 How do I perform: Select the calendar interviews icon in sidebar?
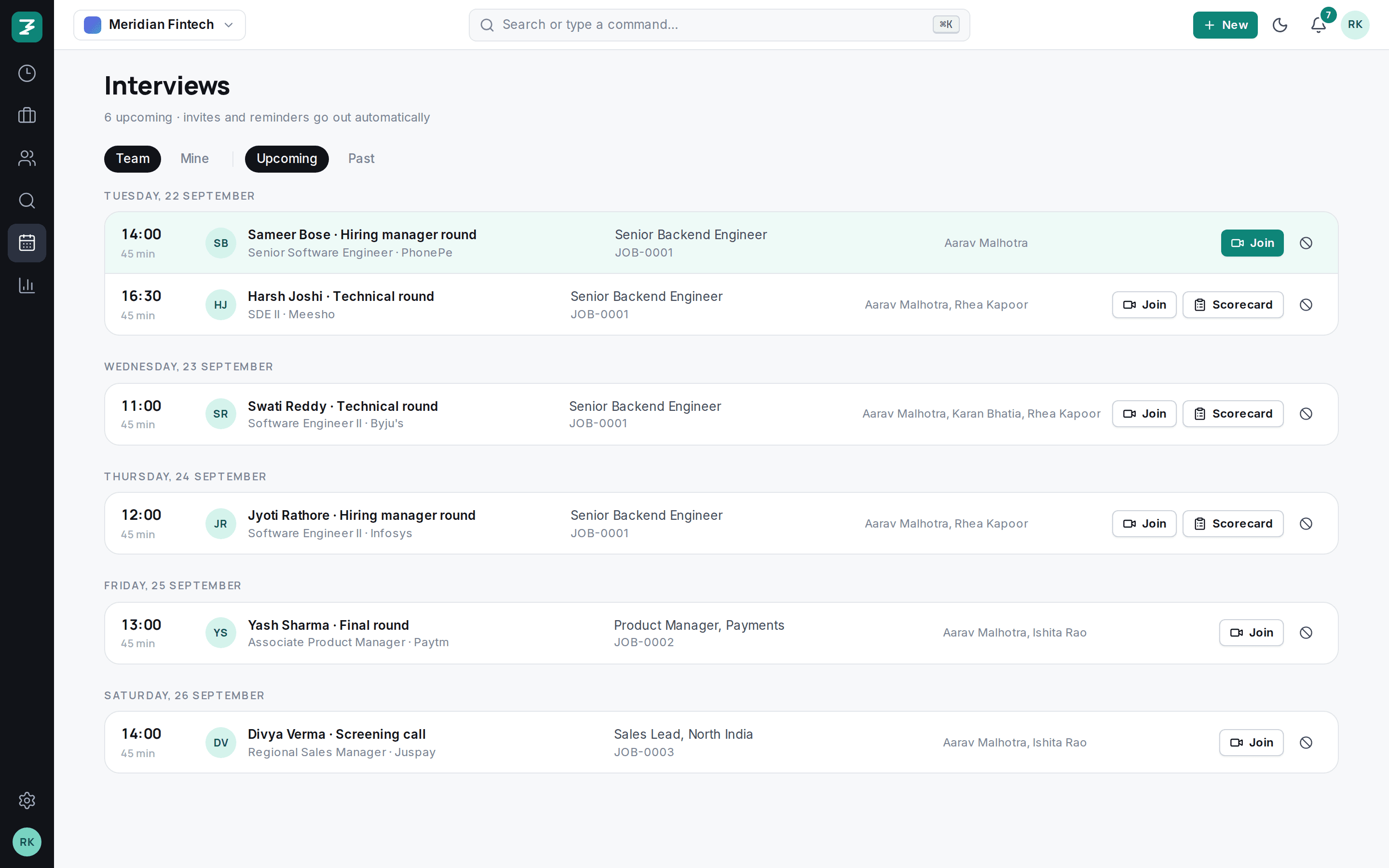tap(27, 243)
